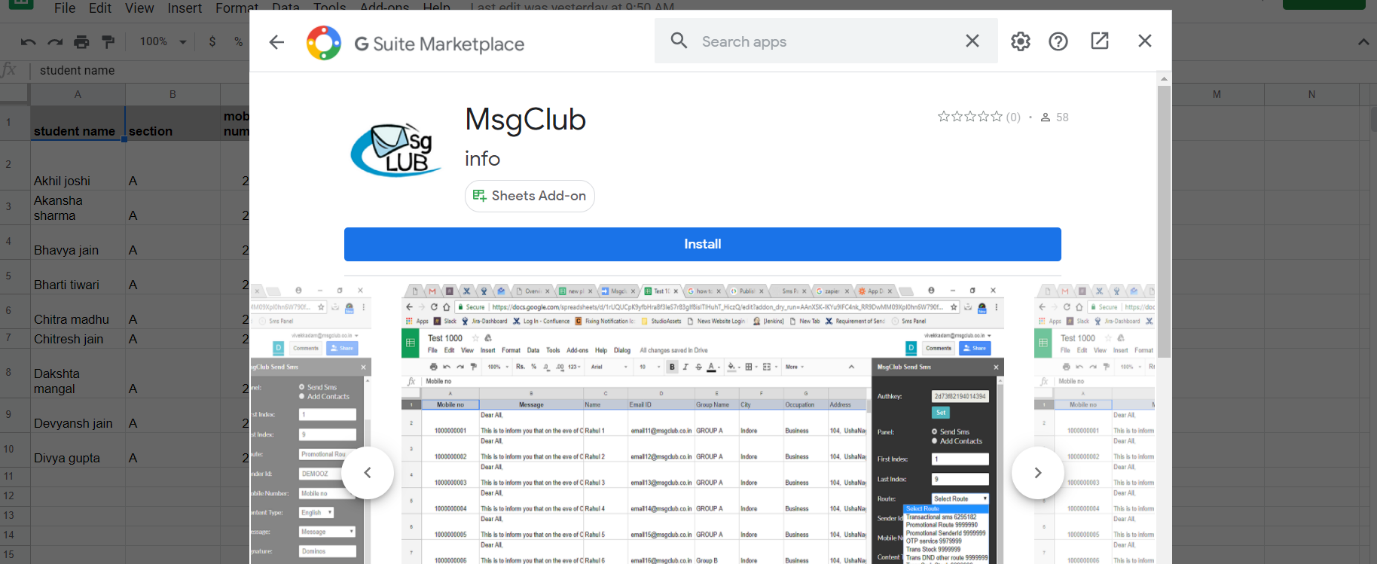Viewport: 1377px width, 564px height.
Task: Open Marketplace settings gear
Action: click(1020, 41)
